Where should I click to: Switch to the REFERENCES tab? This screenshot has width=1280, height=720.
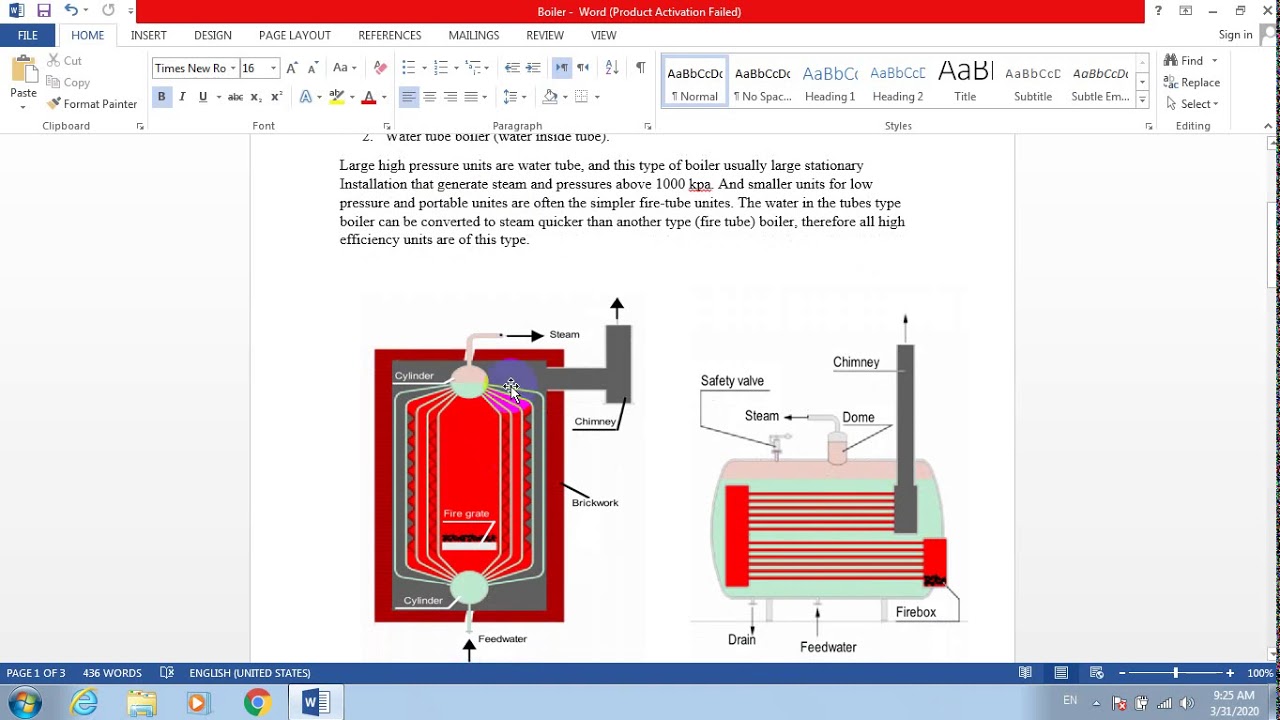[x=390, y=35]
